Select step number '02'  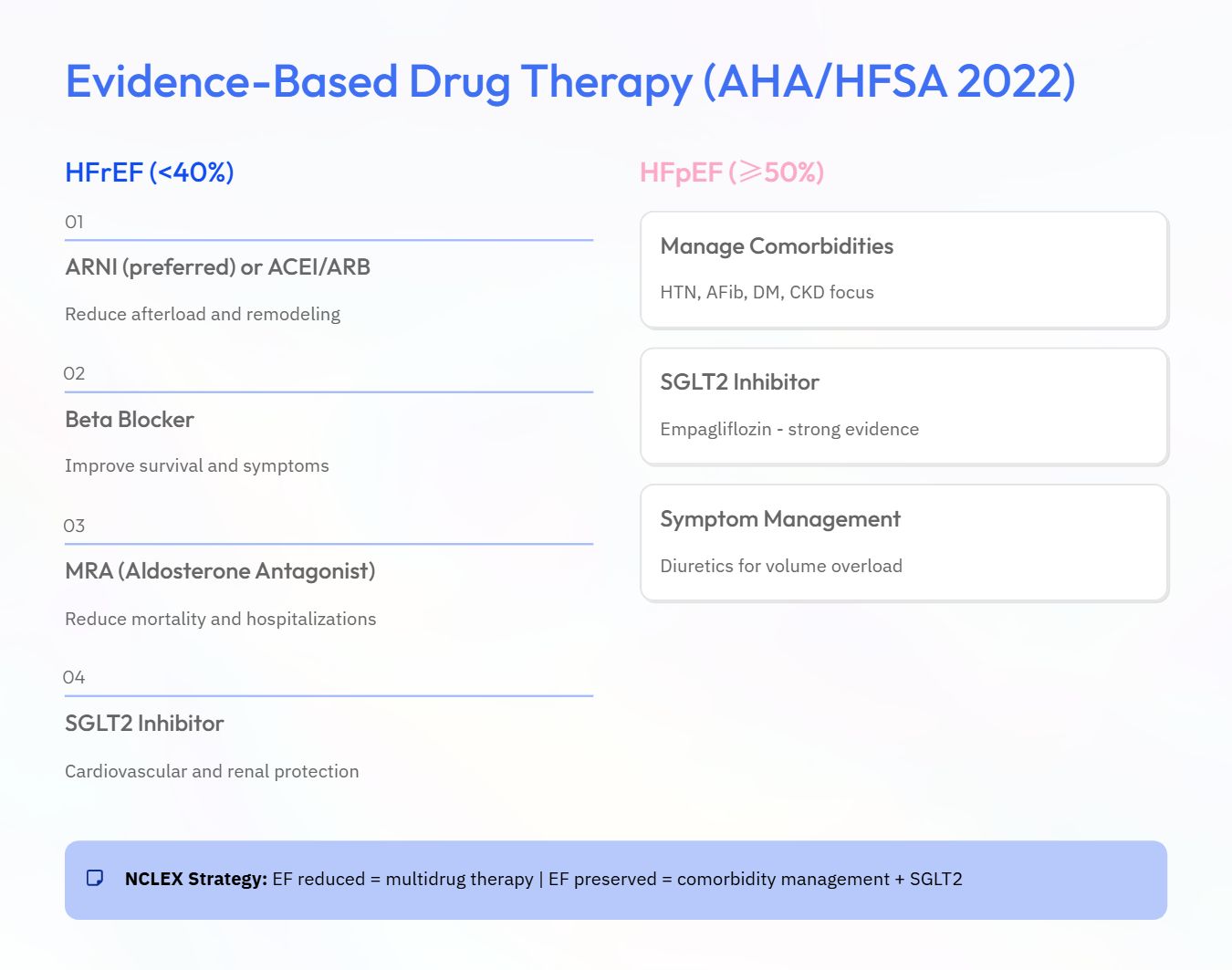(74, 373)
